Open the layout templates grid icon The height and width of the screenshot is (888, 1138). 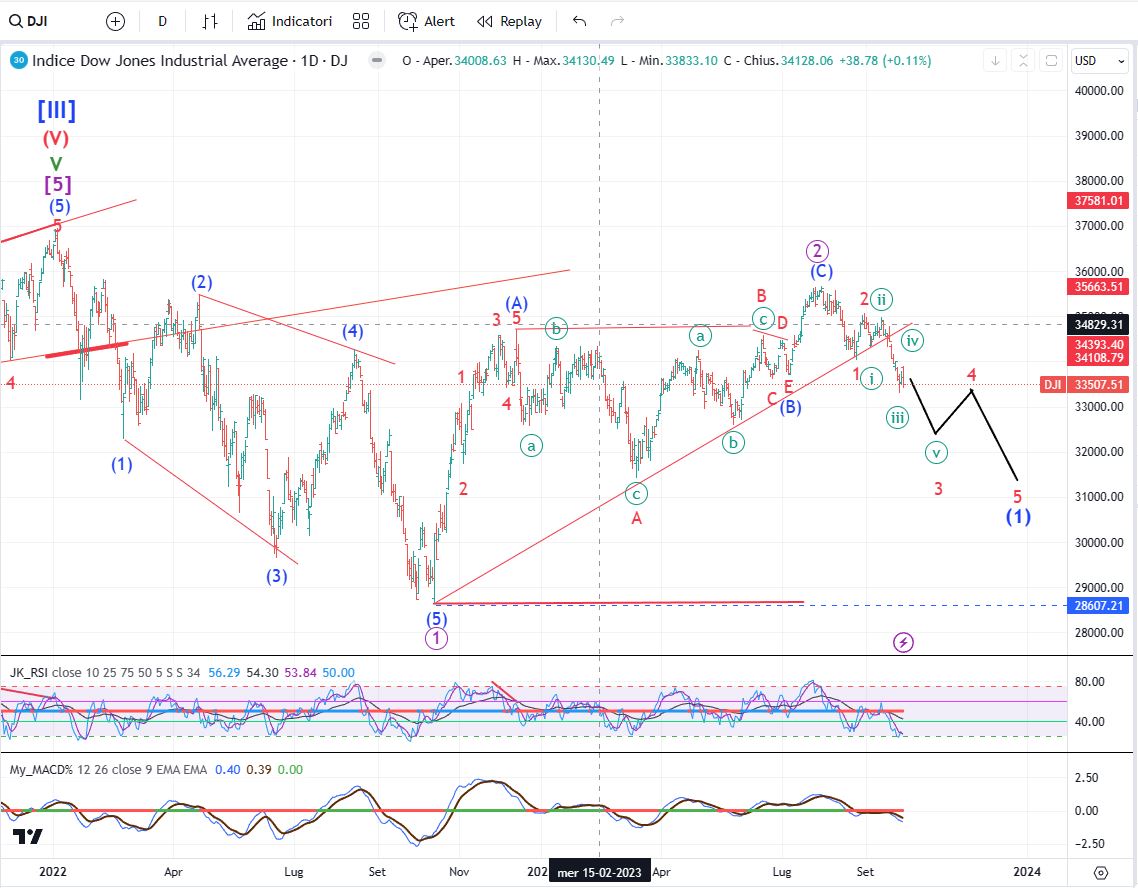coord(361,22)
